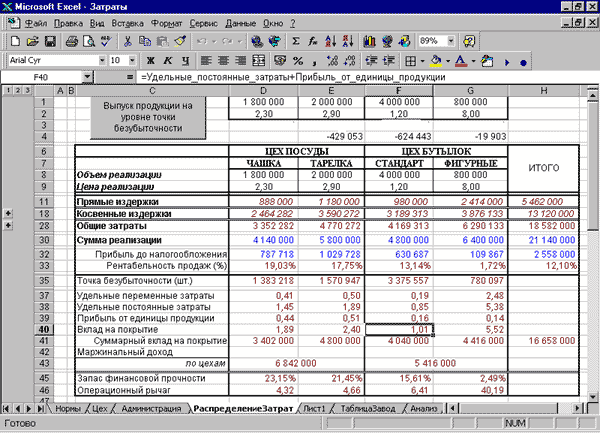Toggle bold formatting (Ж)
This screenshot has height=437, width=600.
click(x=150, y=61)
